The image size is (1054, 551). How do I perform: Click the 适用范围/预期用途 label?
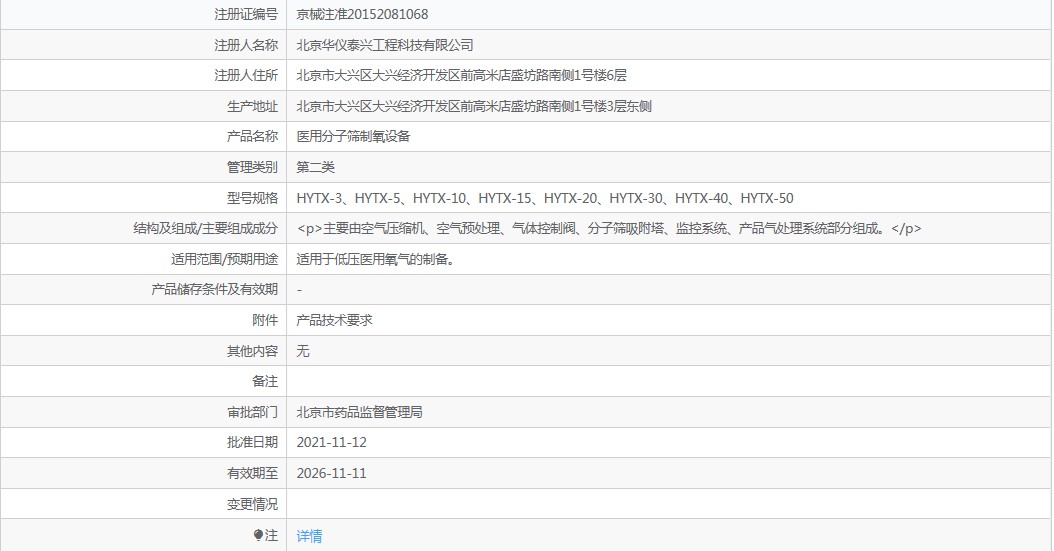pyautogui.click(x=225, y=259)
